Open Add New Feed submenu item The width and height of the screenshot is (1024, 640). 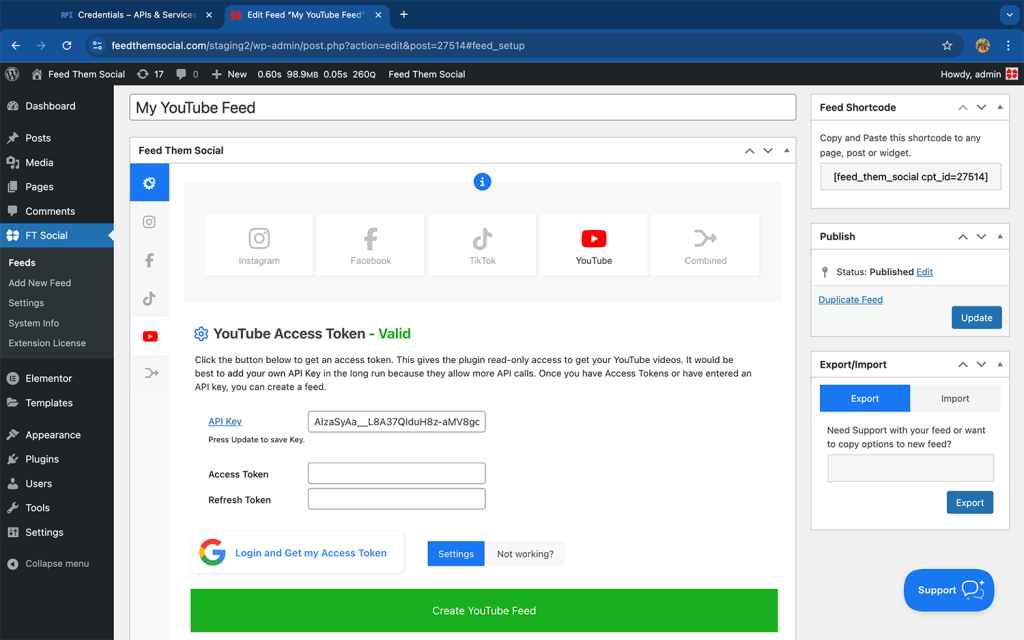[x=40, y=283]
